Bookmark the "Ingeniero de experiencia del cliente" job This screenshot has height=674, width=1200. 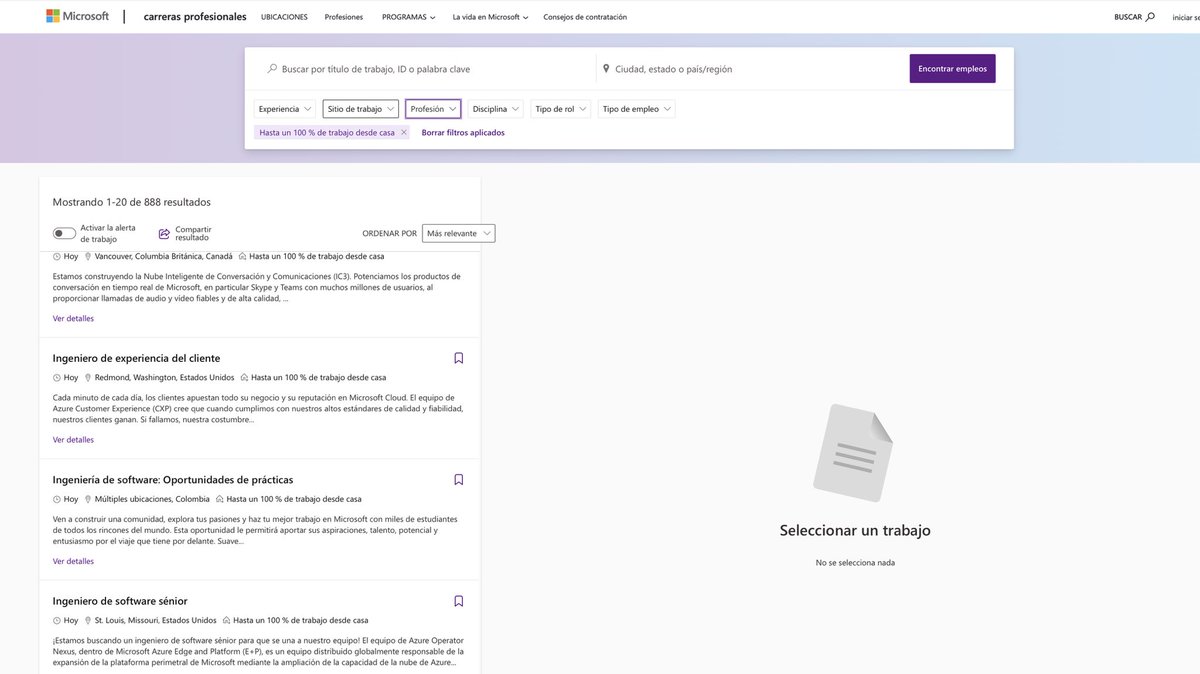(458, 357)
